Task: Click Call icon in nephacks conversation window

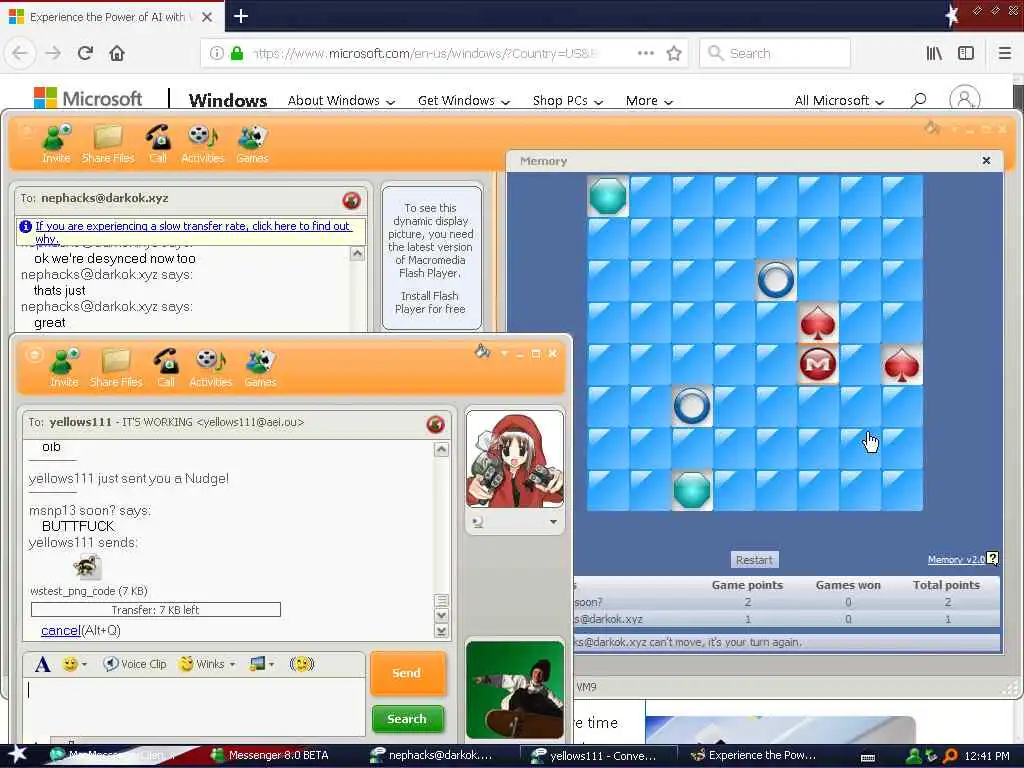Action: pyautogui.click(x=158, y=143)
